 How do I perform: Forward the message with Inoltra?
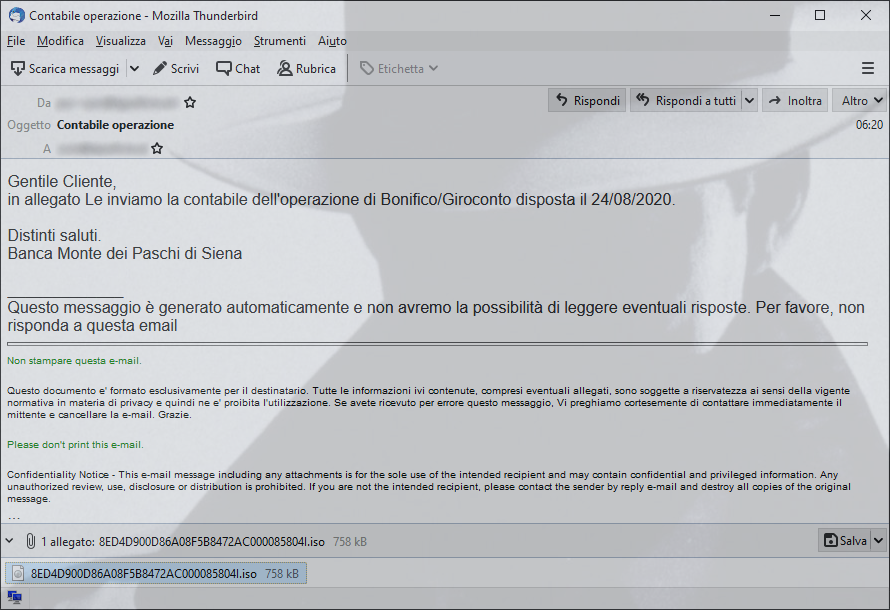795,100
